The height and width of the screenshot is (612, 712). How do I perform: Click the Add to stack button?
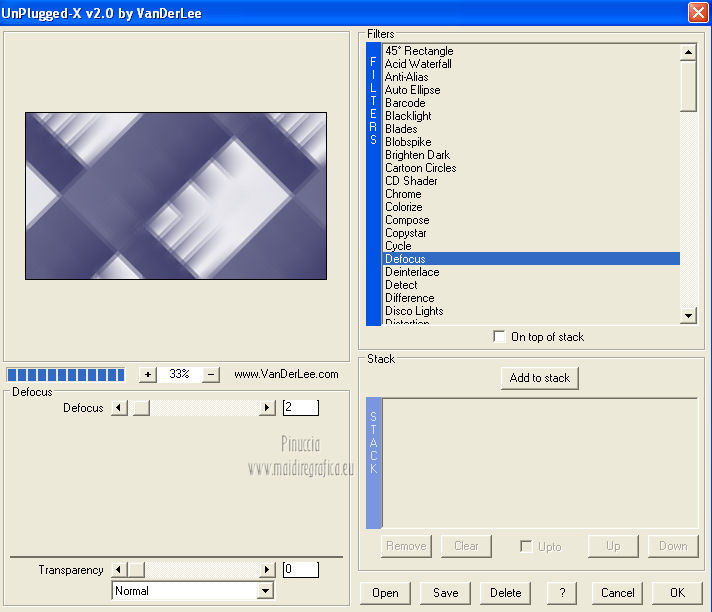tap(539, 378)
